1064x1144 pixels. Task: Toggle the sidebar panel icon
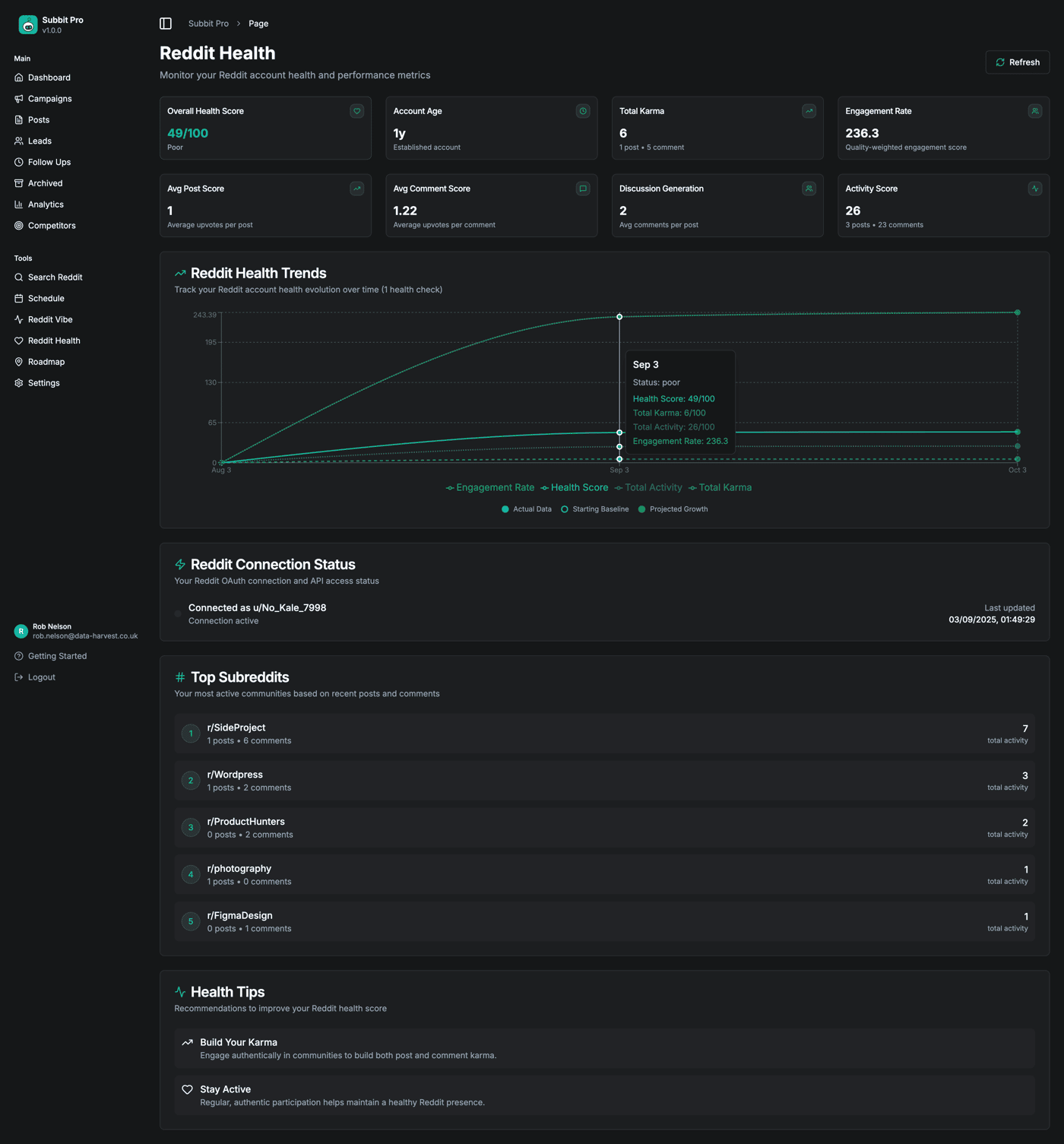pyautogui.click(x=166, y=24)
